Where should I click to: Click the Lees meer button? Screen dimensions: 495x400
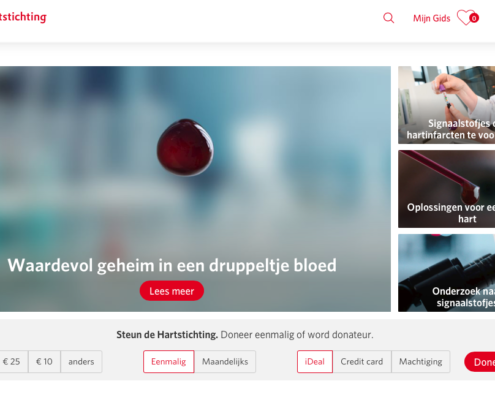172,291
